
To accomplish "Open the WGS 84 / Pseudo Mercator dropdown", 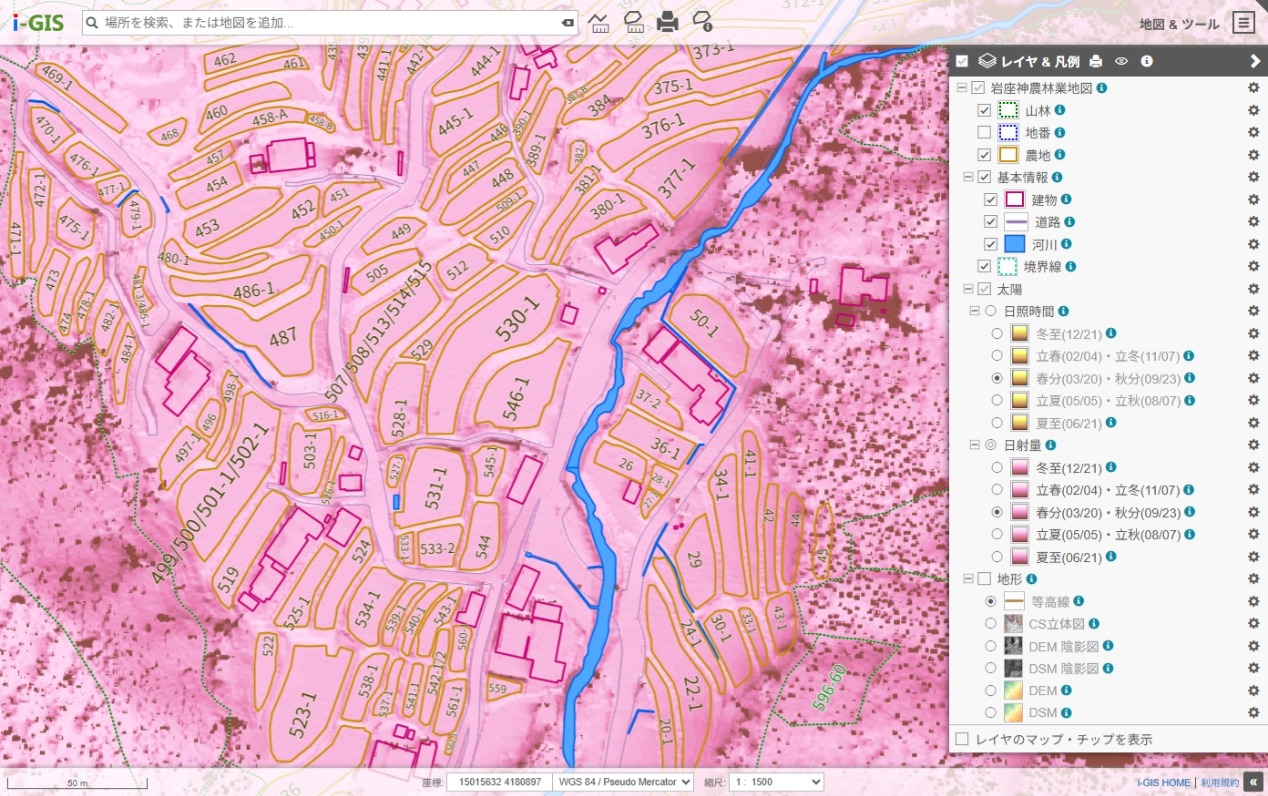I will (x=623, y=782).
